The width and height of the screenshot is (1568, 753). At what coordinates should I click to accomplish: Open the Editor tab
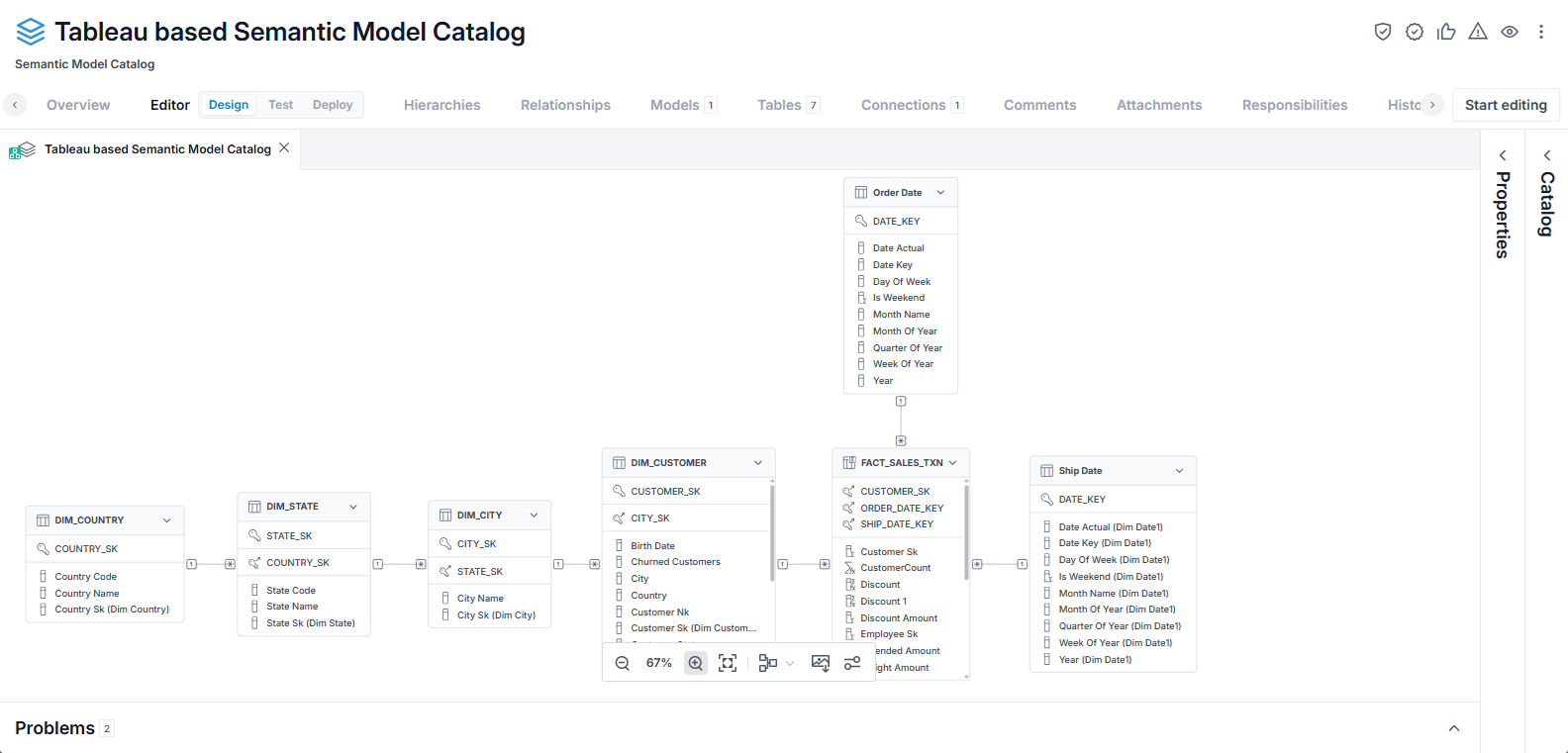[170, 105]
